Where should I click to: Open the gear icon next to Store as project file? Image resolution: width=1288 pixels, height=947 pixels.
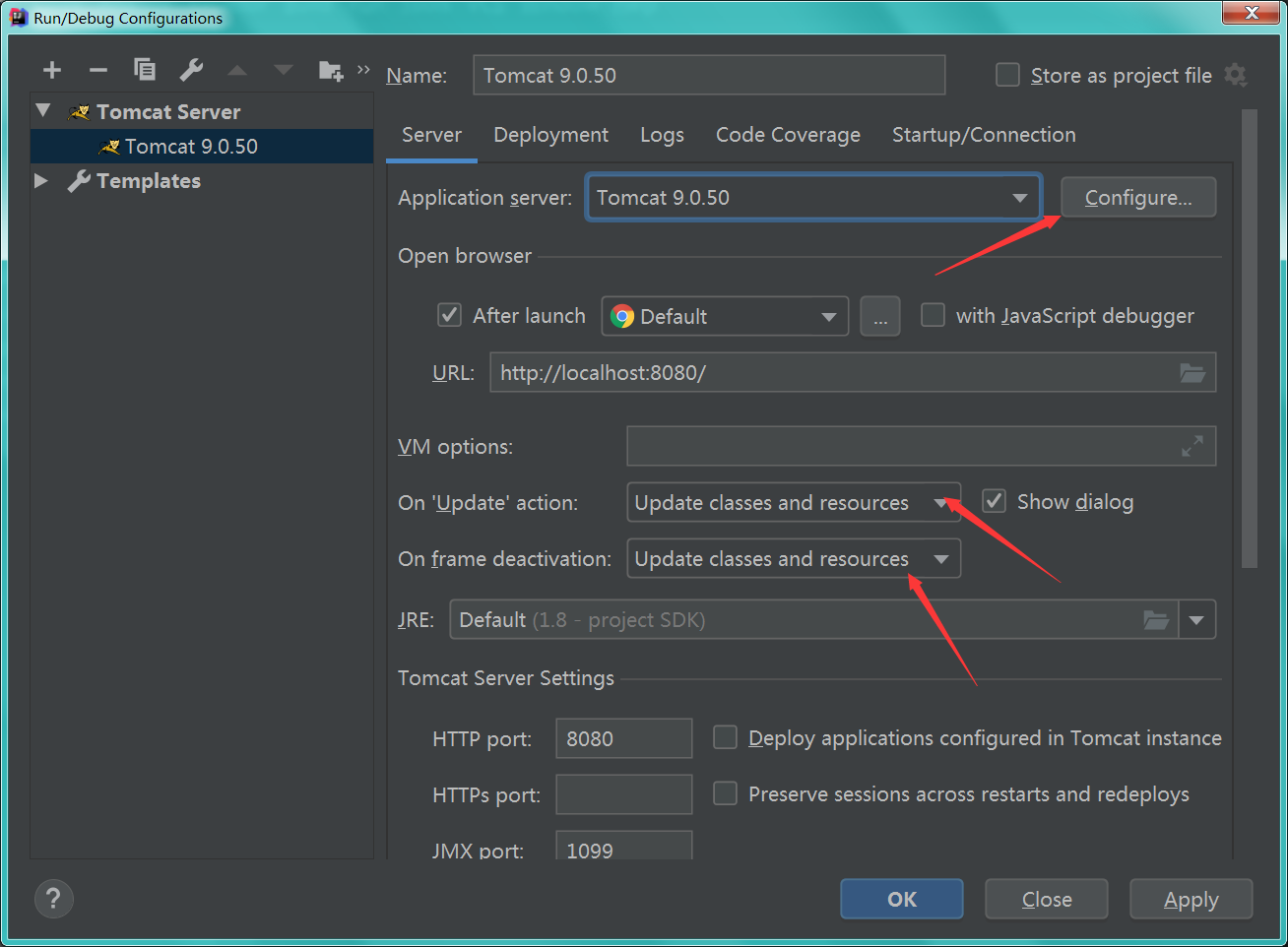1235,75
